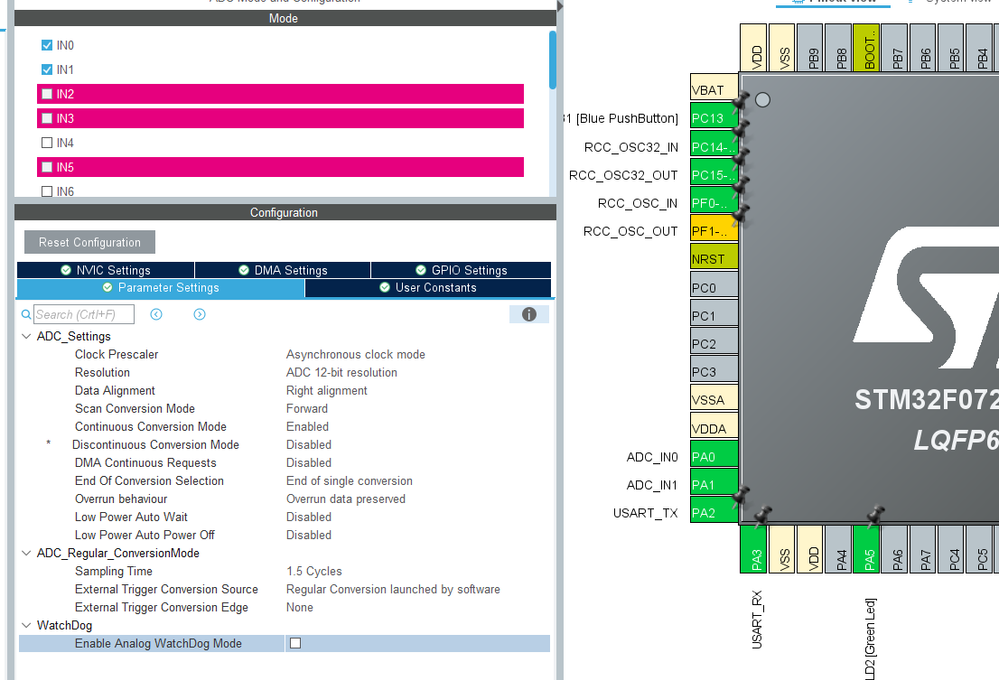Image resolution: width=999 pixels, height=680 pixels.
Task: Uncheck the IN0 channel checkbox
Action: [47, 45]
